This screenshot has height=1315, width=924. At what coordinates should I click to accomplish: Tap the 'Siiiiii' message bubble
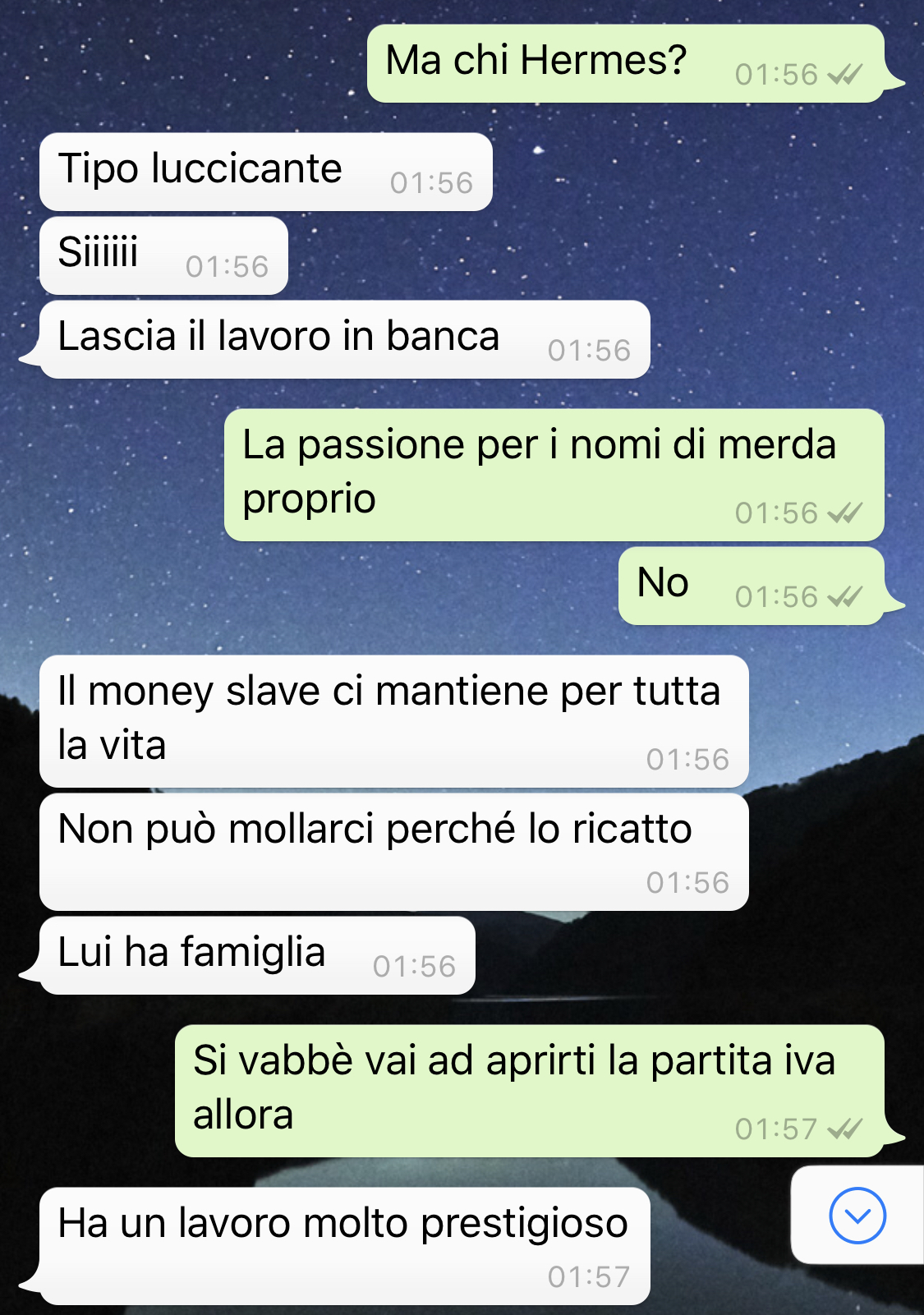click(x=163, y=255)
